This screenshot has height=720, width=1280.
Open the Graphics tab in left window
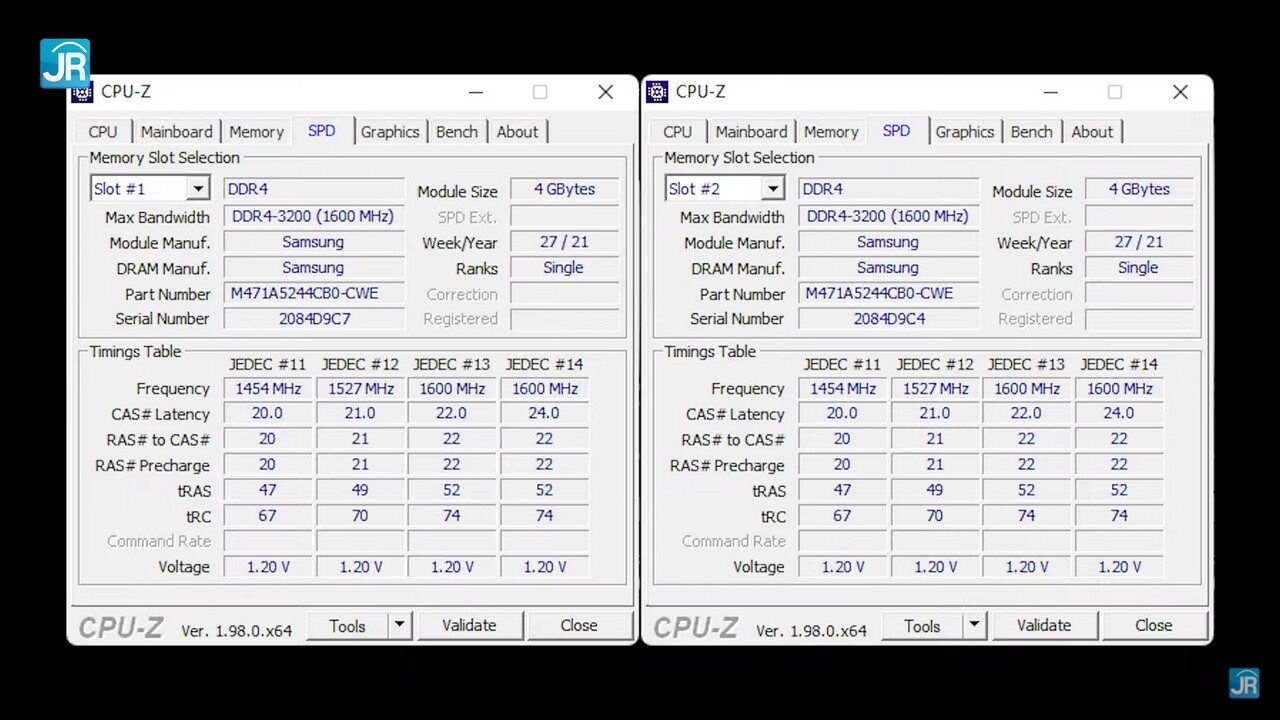pyautogui.click(x=390, y=132)
